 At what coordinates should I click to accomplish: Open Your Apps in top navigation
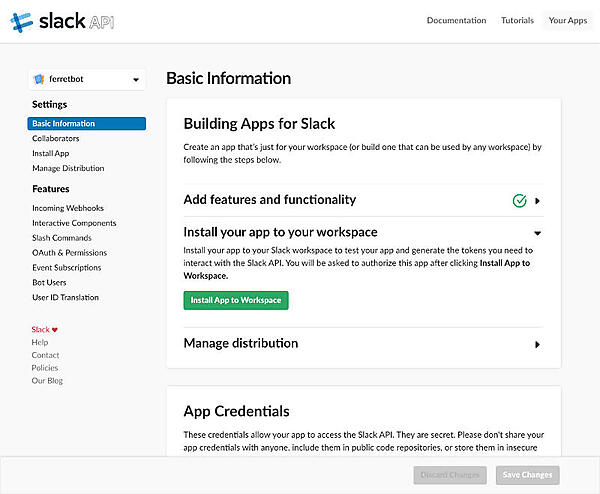tap(568, 20)
